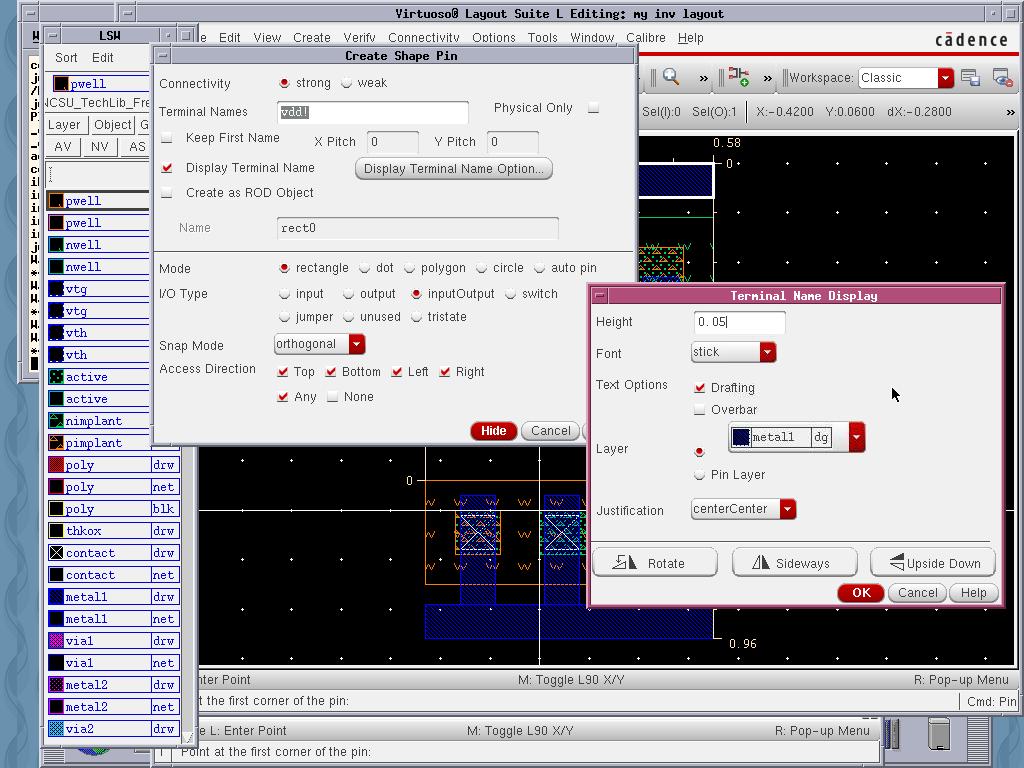The width and height of the screenshot is (1024, 768).
Task: Expand toolbar overflow after zoom icon
Action: point(703,78)
